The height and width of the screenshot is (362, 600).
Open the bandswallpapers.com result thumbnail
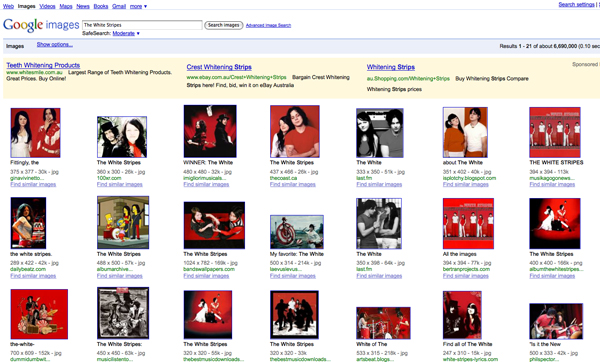214,225
